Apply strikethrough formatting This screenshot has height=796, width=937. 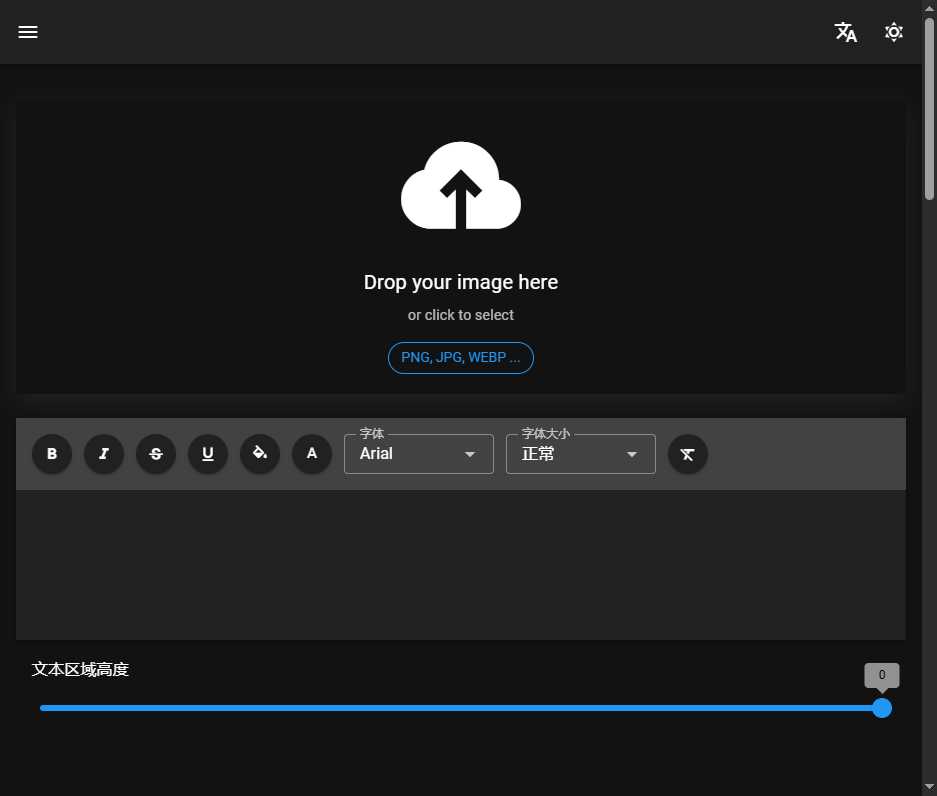tap(156, 454)
